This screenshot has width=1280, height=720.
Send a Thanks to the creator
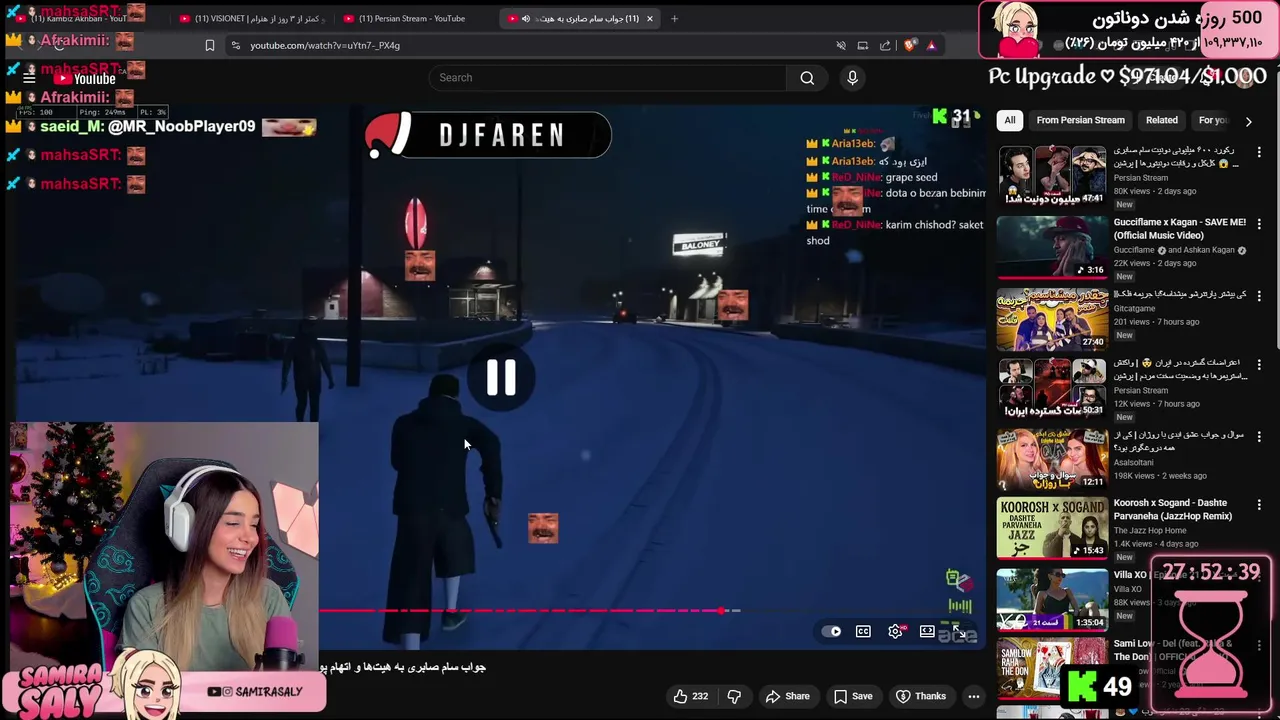(920, 696)
